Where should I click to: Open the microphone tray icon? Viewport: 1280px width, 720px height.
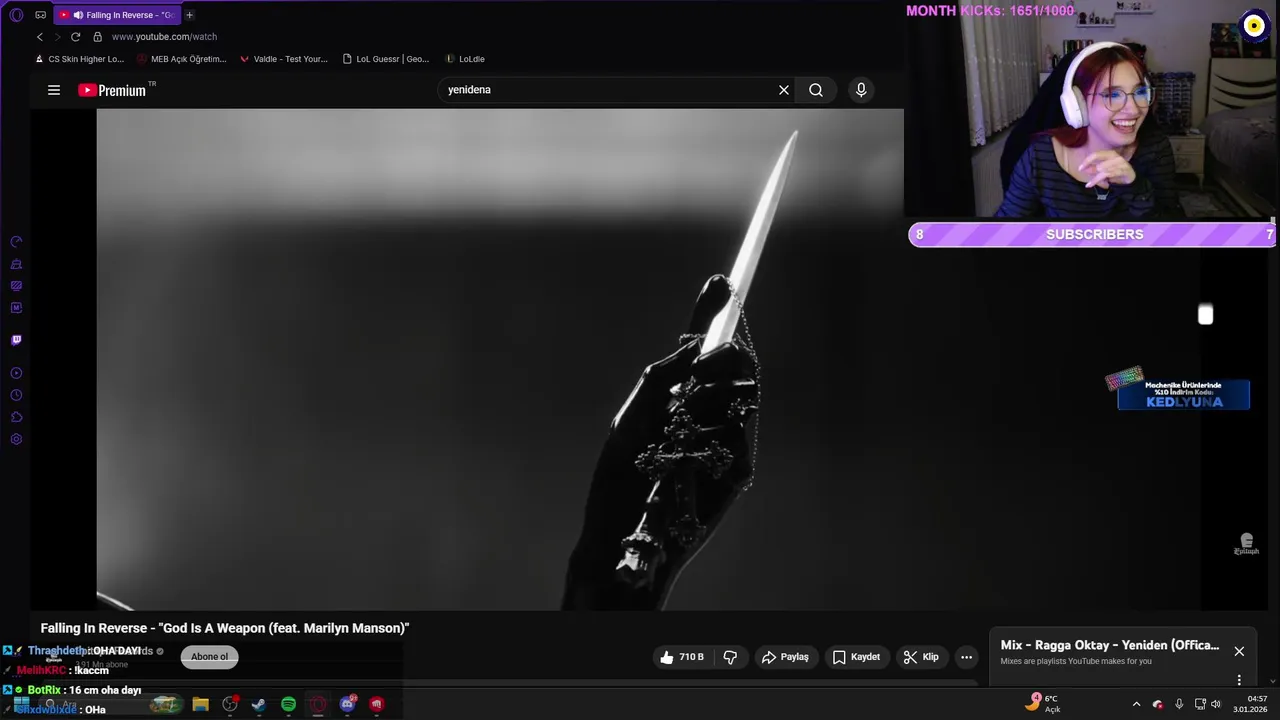1179,704
